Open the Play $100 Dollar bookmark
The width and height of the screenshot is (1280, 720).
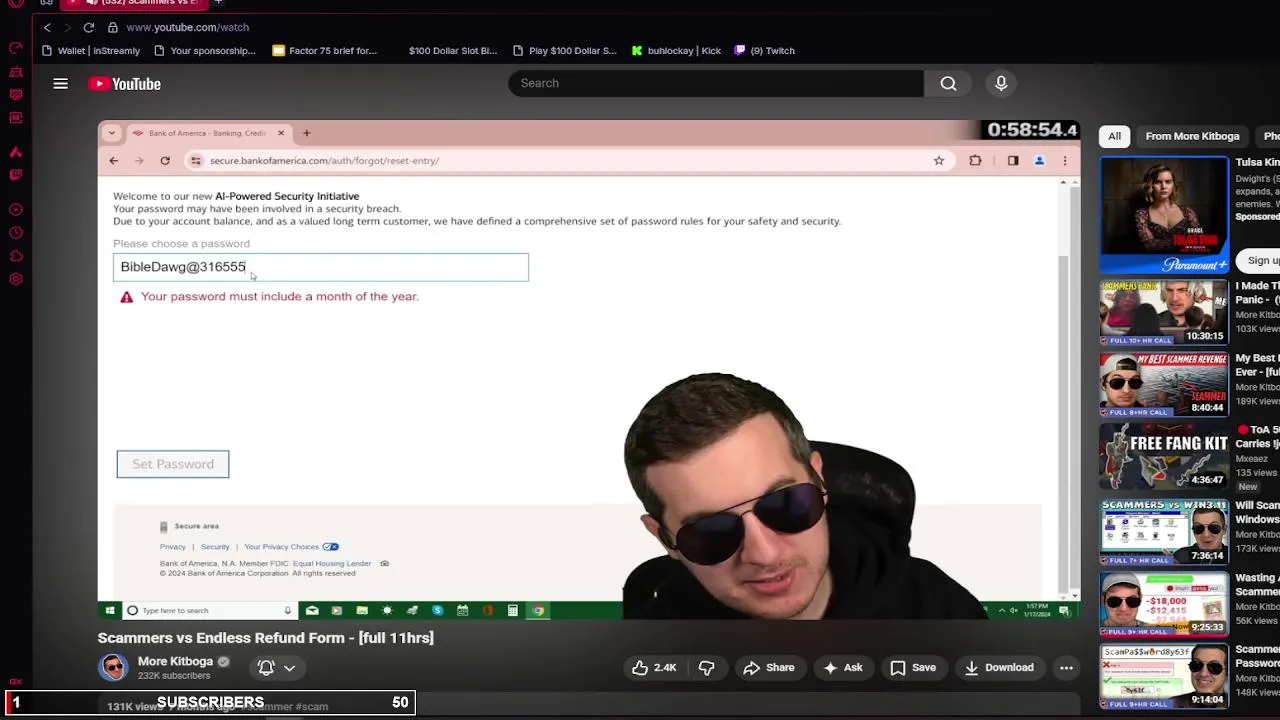(564, 50)
